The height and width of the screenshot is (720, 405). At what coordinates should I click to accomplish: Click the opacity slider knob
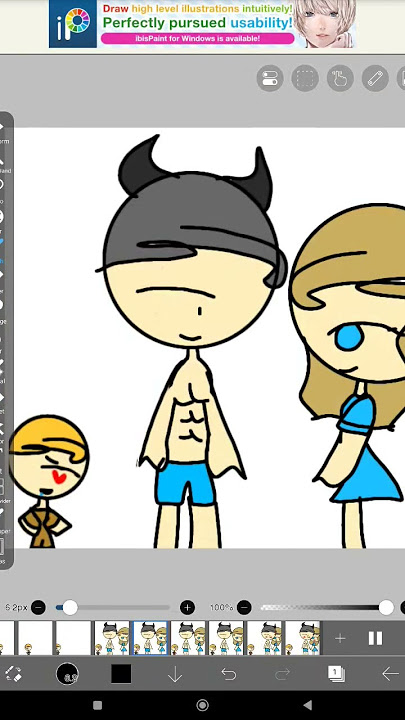tap(386, 608)
